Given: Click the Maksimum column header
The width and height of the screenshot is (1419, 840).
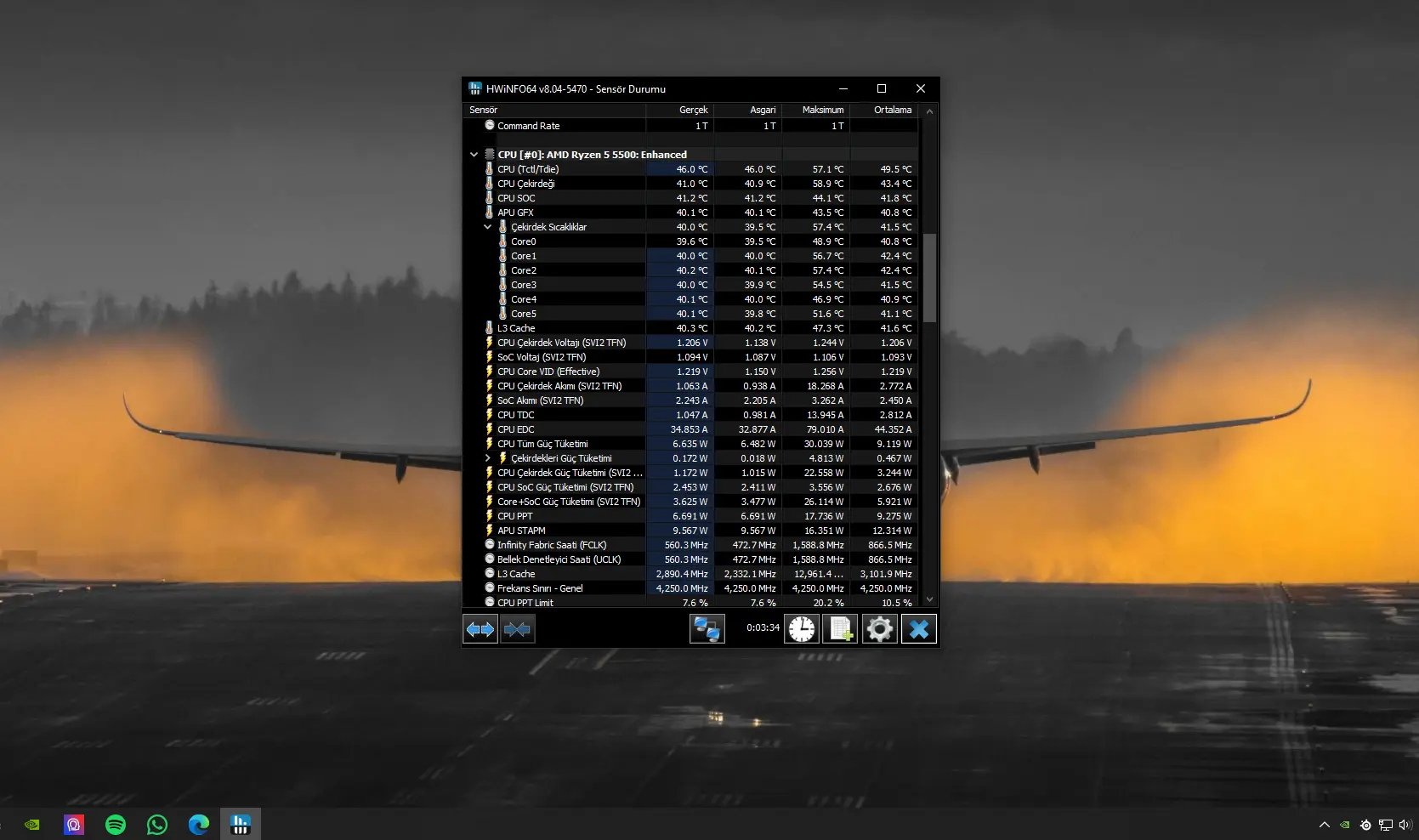Looking at the screenshot, I should pos(816,110).
